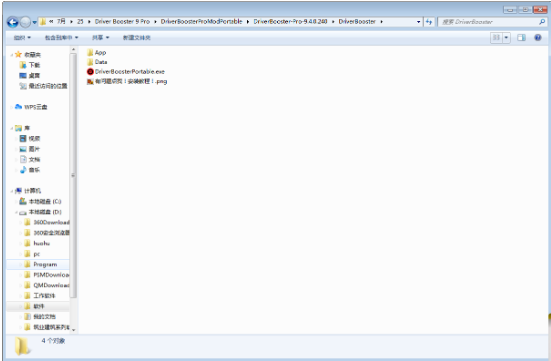Click Driver Booster 9 Pro breadcrumb
The height and width of the screenshot is (361, 551).
tap(122, 22)
